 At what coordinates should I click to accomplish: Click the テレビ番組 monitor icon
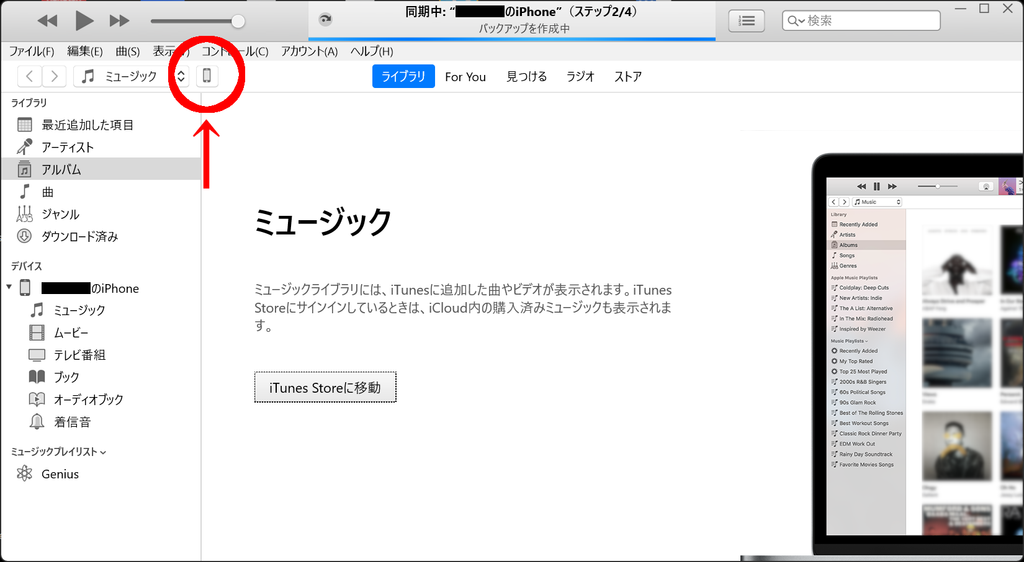37,355
